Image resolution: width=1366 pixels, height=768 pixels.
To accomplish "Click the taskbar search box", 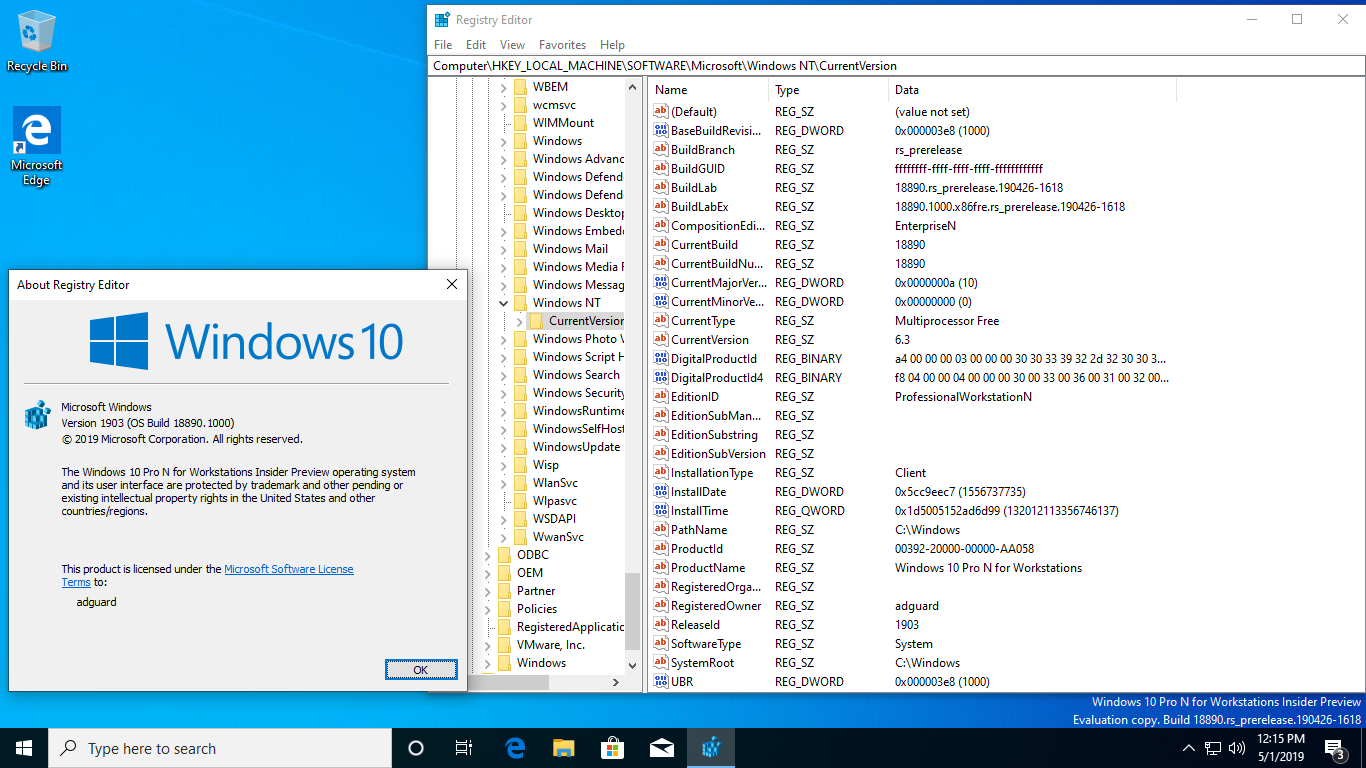I will coord(220,748).
